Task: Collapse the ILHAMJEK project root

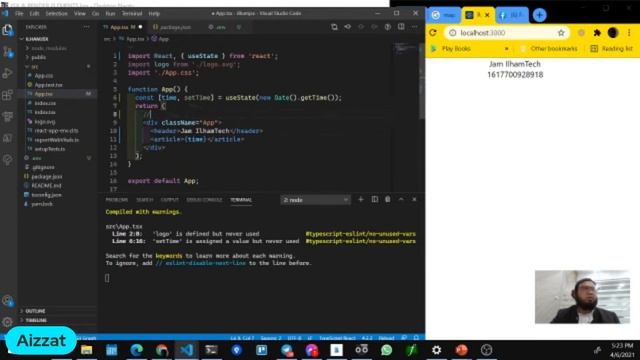Action: 37,39
